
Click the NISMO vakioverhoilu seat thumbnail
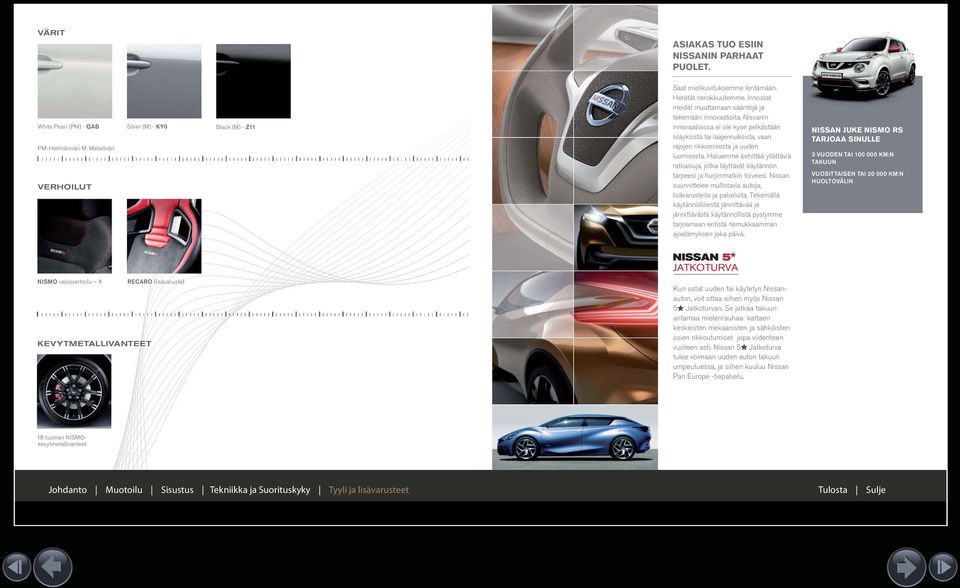click(75, 236)
